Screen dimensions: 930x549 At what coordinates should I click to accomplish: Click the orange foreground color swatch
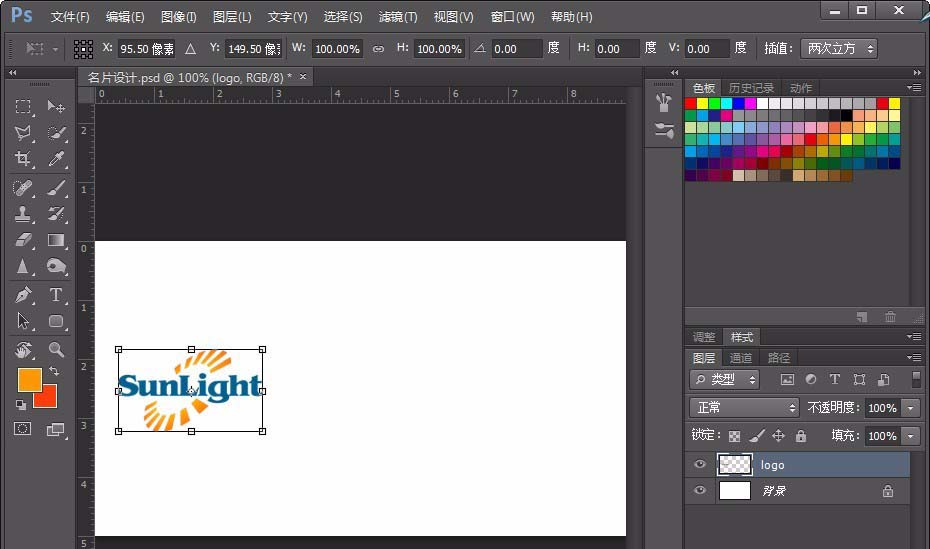(29, 379)
